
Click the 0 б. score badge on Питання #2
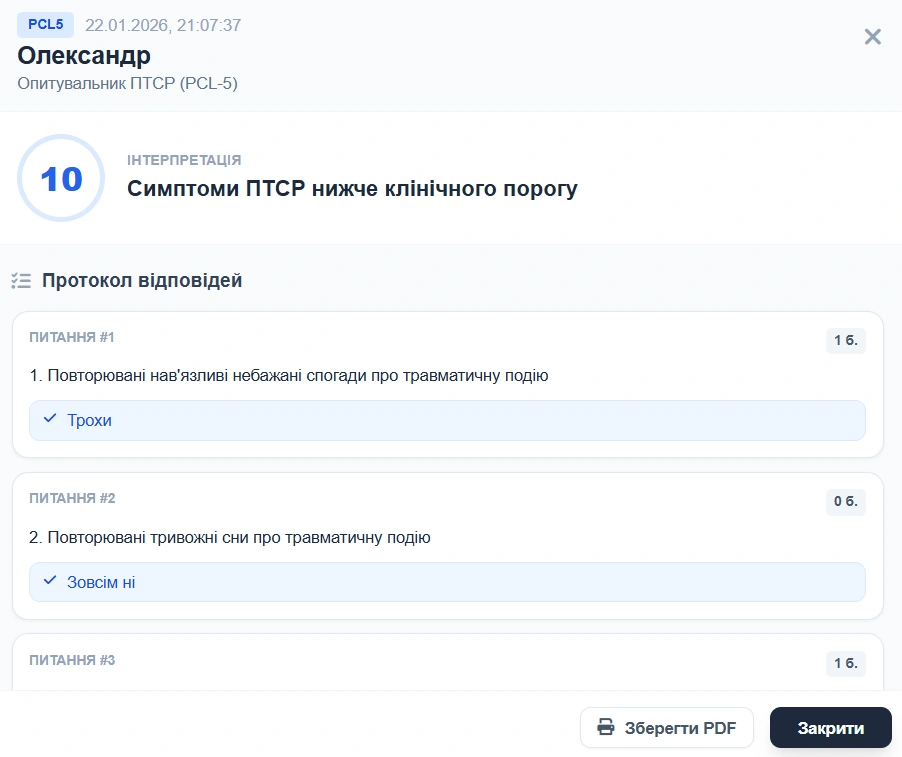pyautogui.click(x=845, y=503)
